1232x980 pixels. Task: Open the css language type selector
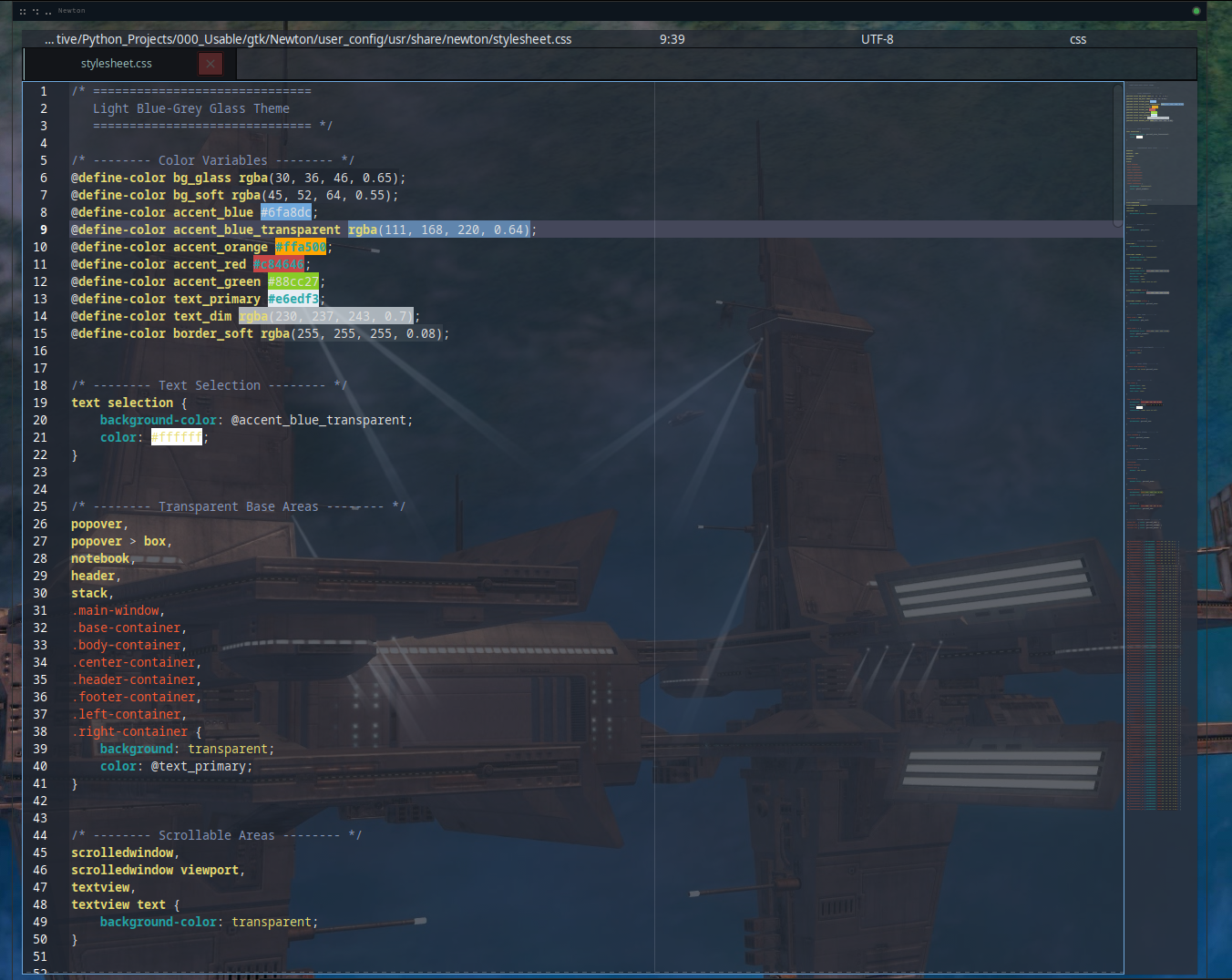tap(1077, 39)
